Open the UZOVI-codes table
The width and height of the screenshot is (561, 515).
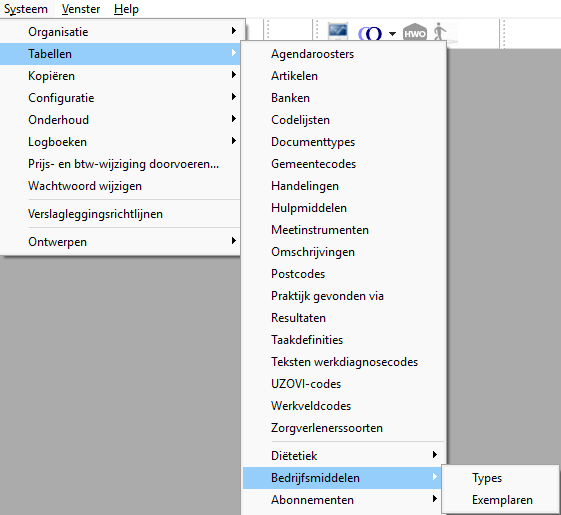343,384
